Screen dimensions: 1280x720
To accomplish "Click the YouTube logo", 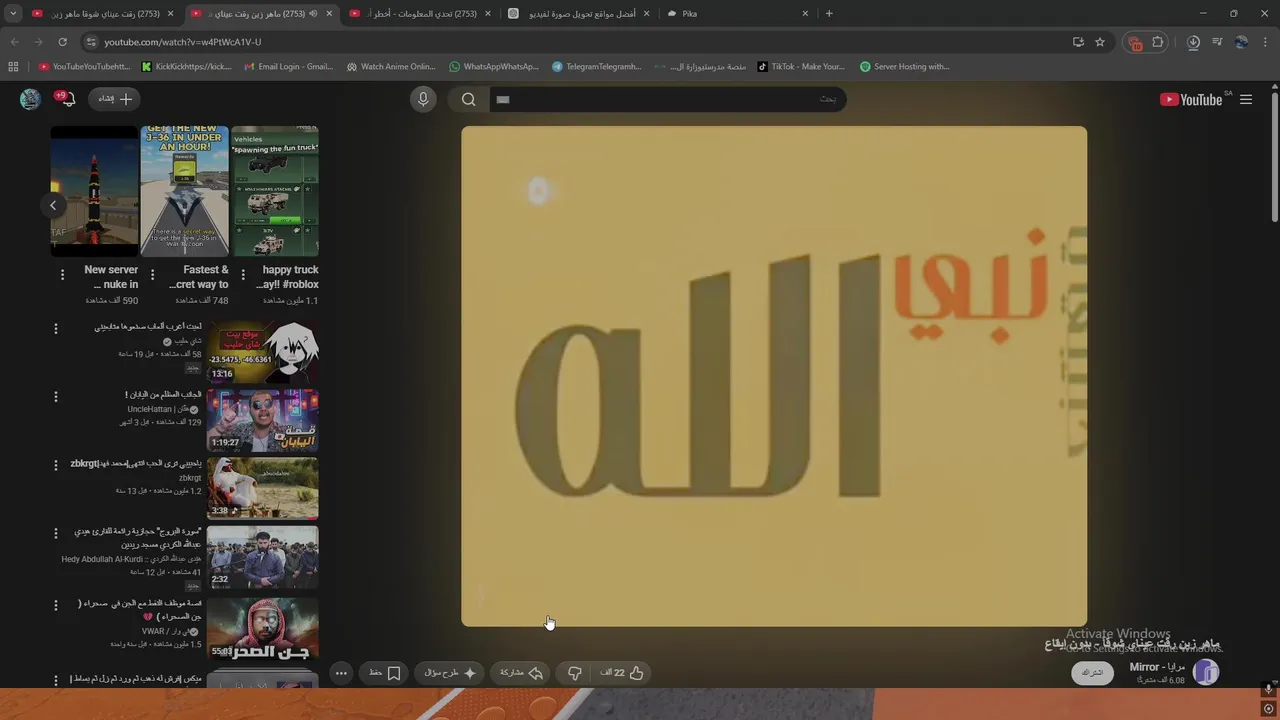I will [1191, 99].
